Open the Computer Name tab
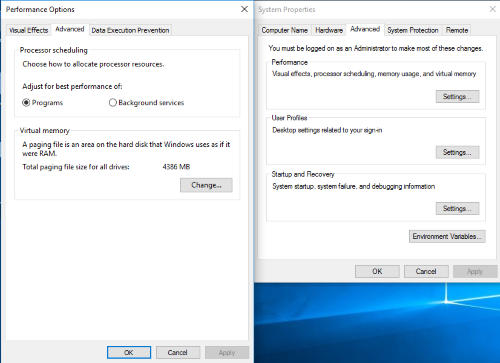This screenshot has height=363, width=500. click(x=284, y=30)
